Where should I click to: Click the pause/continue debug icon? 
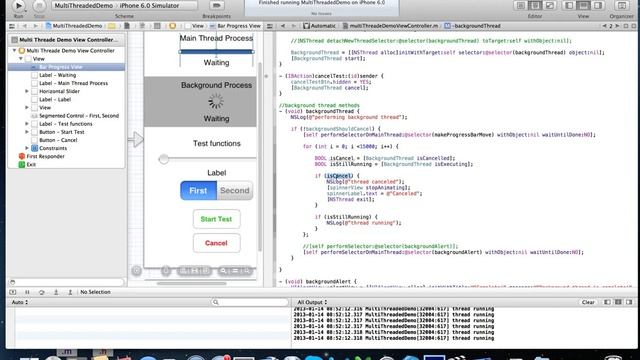point(27,292)
